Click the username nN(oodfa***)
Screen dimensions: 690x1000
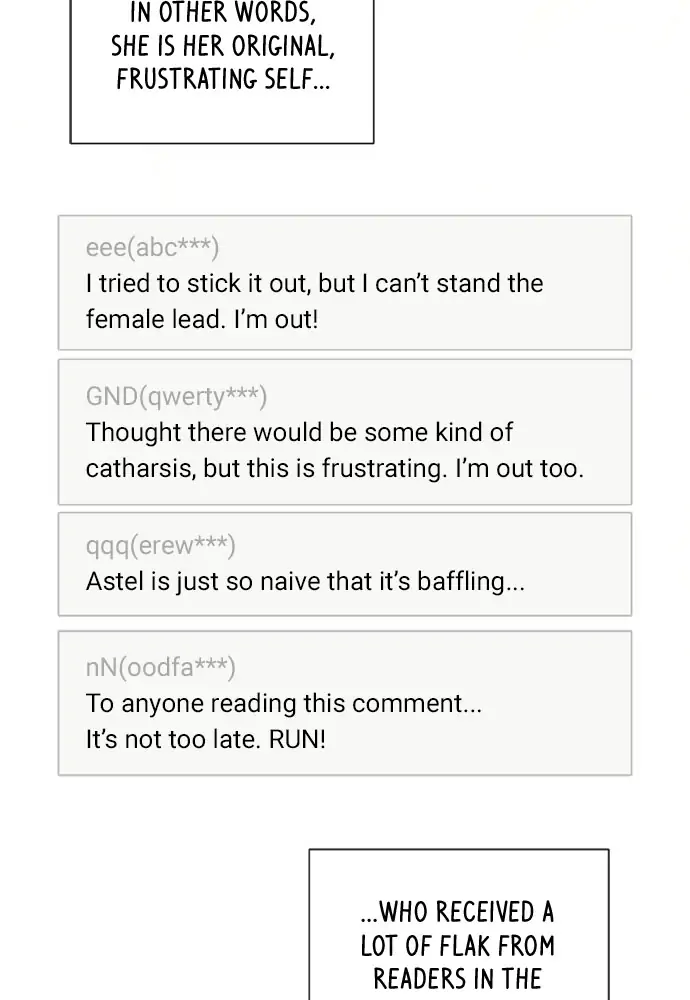coord(160,667)
